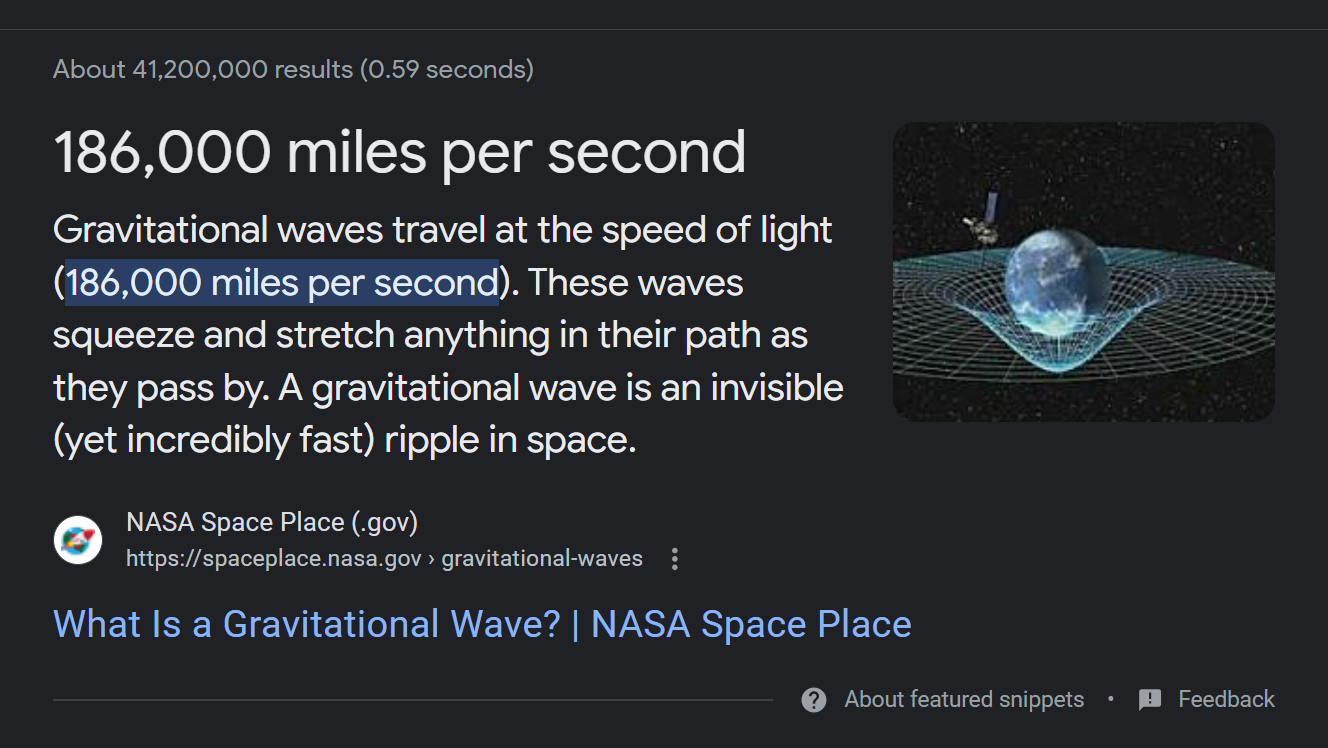Click the spaceplace.nasa.gov URL text

[273, 558]
